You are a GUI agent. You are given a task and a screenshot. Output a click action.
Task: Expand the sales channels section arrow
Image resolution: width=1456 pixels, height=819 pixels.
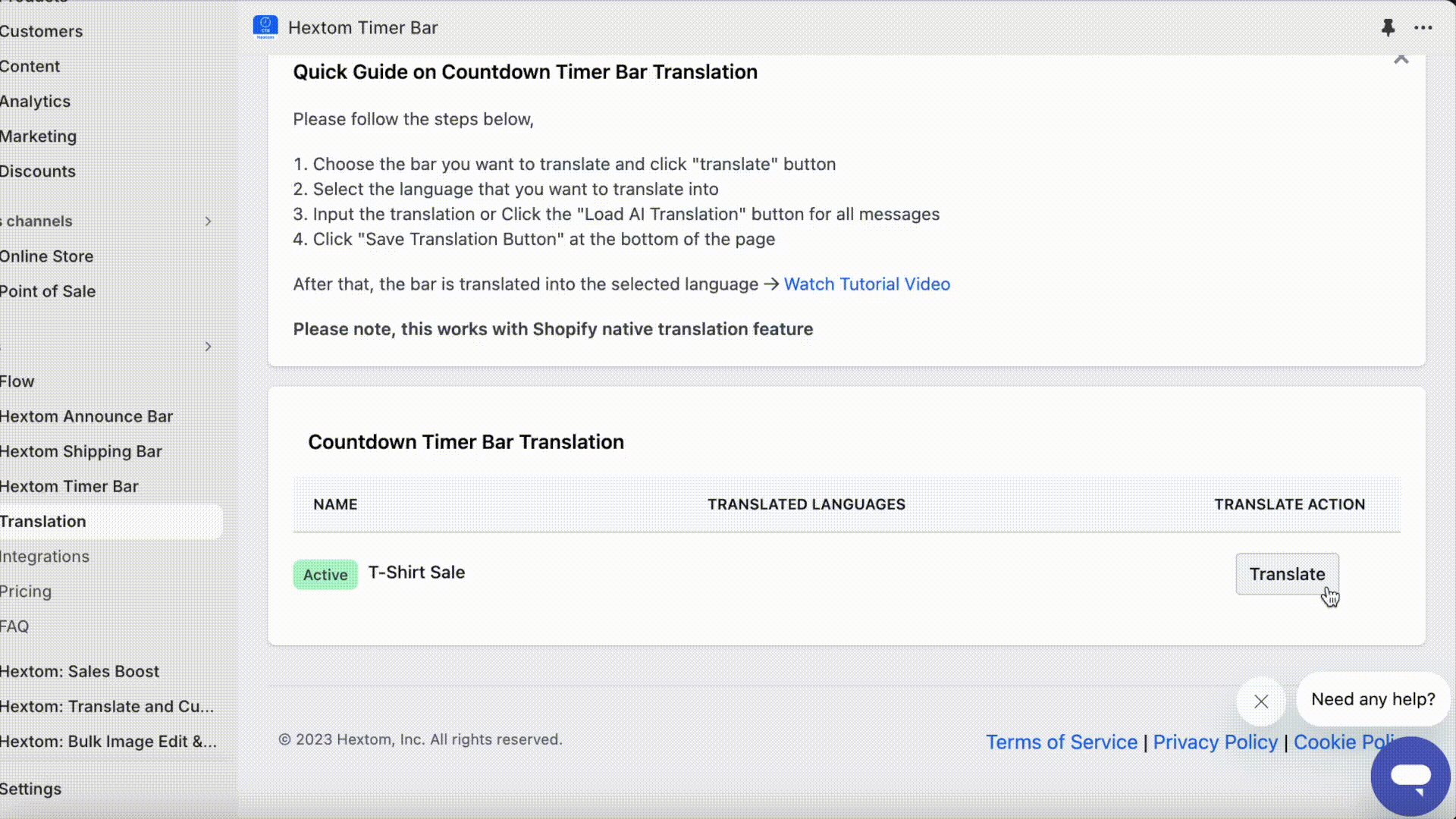[208, 221]
